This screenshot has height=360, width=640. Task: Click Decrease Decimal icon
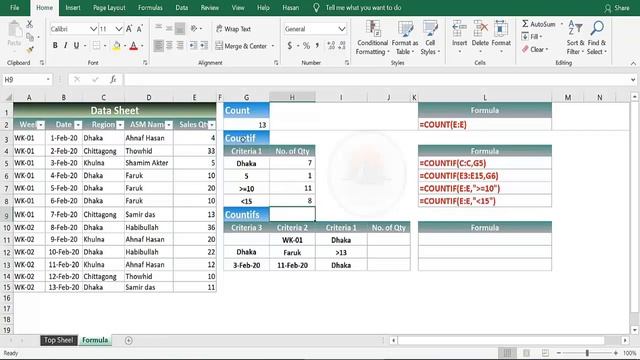[342, 46]
